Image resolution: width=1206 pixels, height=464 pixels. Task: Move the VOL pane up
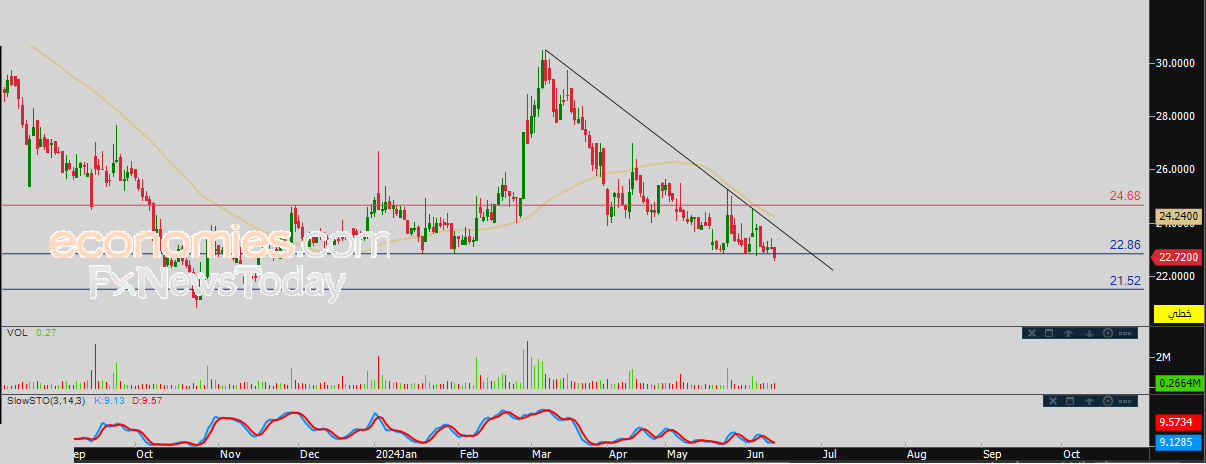coord(1068,333)
